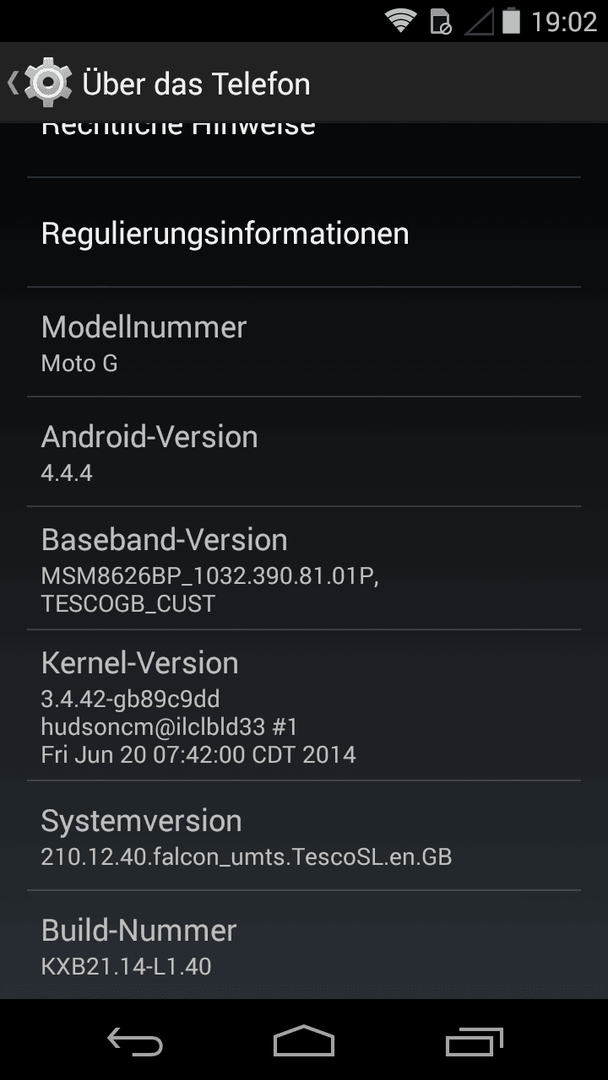The height and width of the screenshot is (1080, 608).
Task: Tap the Android-Version label
Action: pos(149,437)
